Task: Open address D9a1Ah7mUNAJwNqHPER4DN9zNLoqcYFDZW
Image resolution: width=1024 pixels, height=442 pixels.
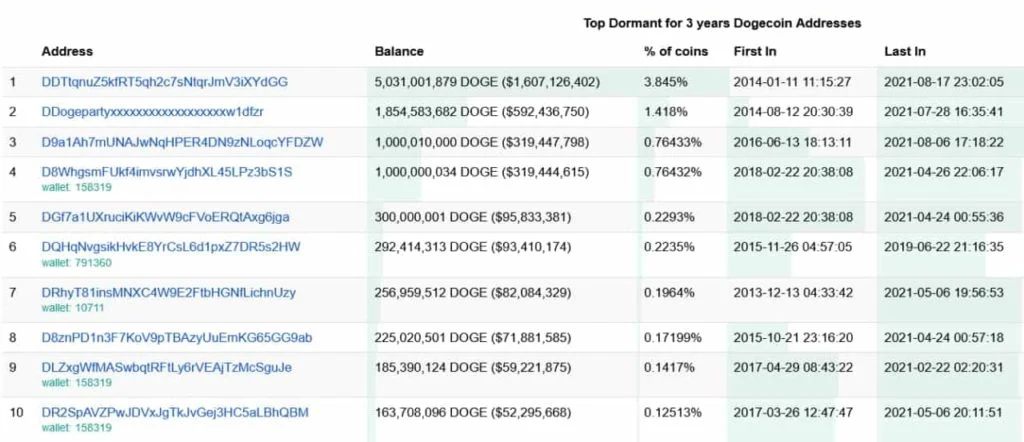Action: pyautogui.click(x=182, y=142)
